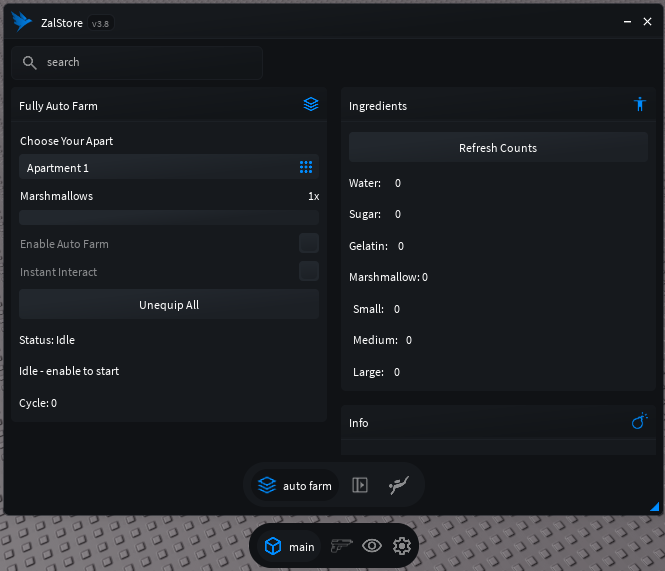Screen dimensions: 665x571
Task: Click the bomb icon in Info header
Action: tap(640, 422)
